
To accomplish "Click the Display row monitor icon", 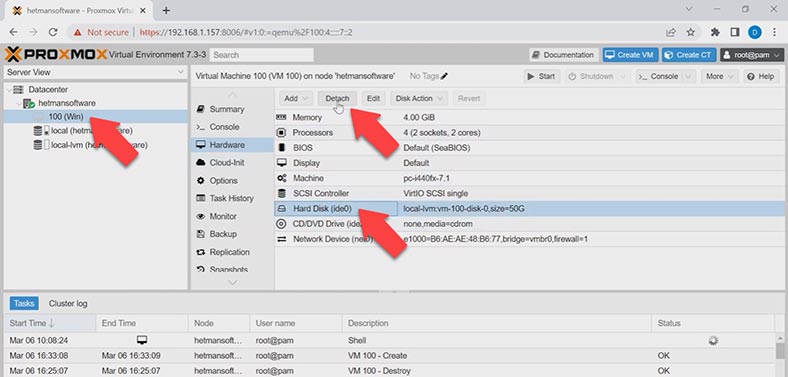I will (x=281, y=163).
